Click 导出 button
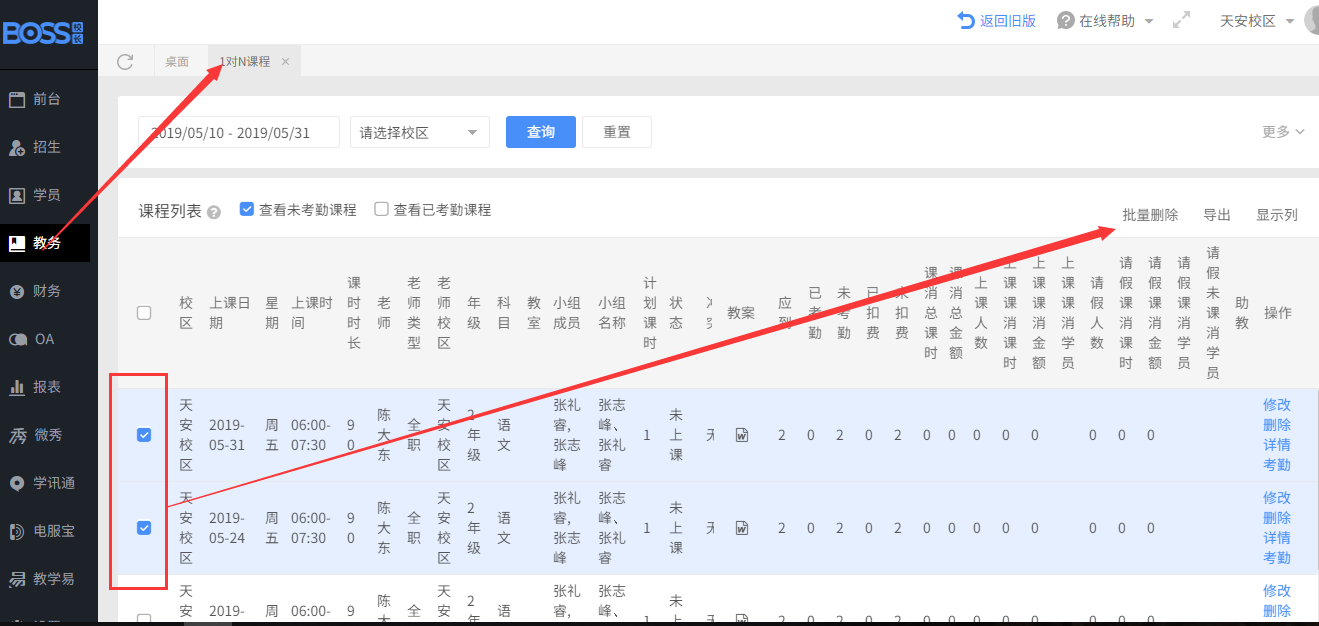1319x626 pixels. coord(1217,215)
